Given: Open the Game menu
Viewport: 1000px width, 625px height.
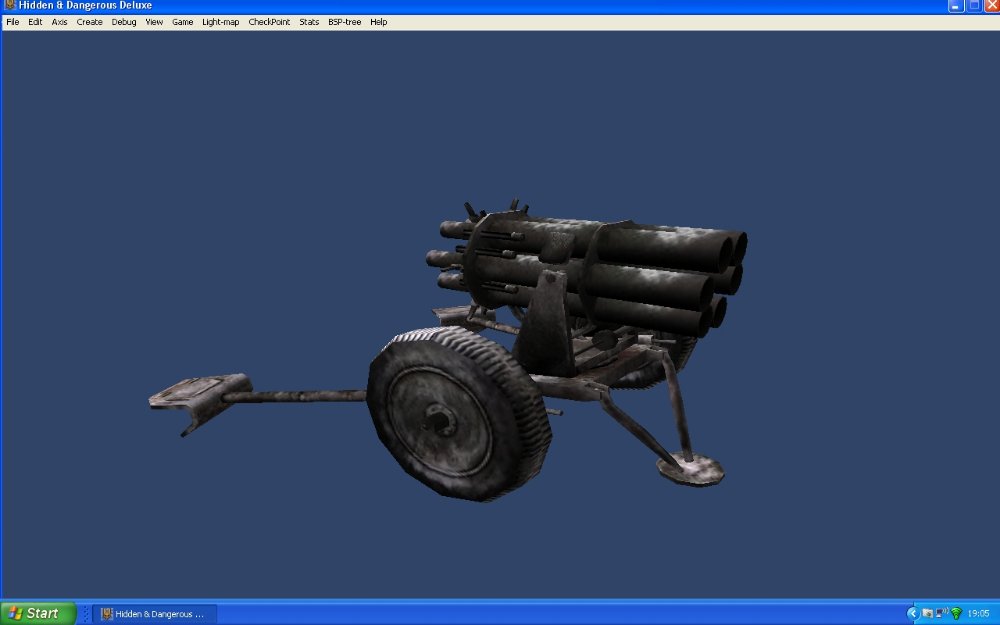Looking at the screenshot, I should coord(182,22).
